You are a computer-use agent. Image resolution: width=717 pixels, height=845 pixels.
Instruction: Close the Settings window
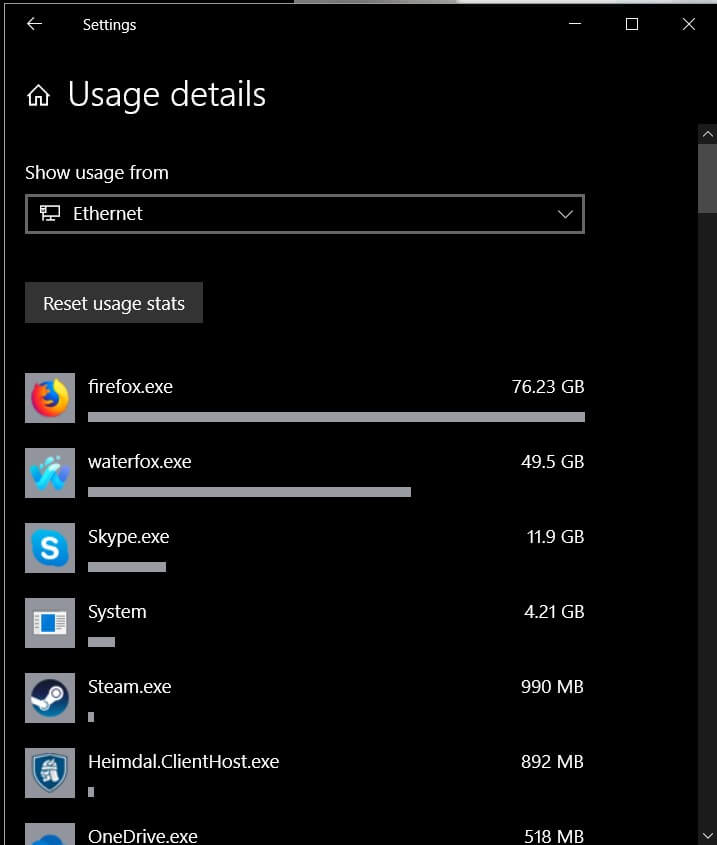point(688,24)
